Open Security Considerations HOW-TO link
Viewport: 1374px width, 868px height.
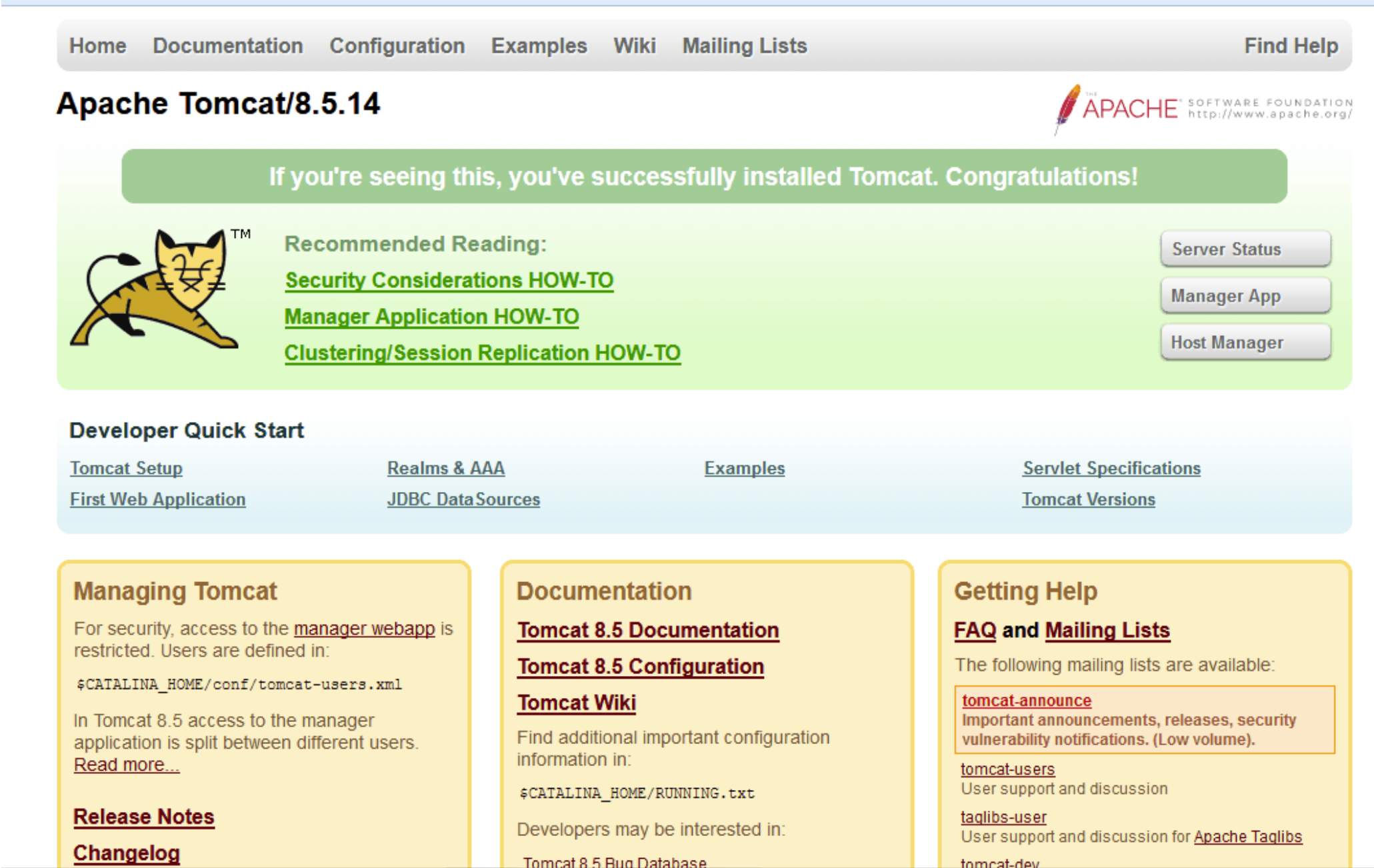click(x=449, y=281)
